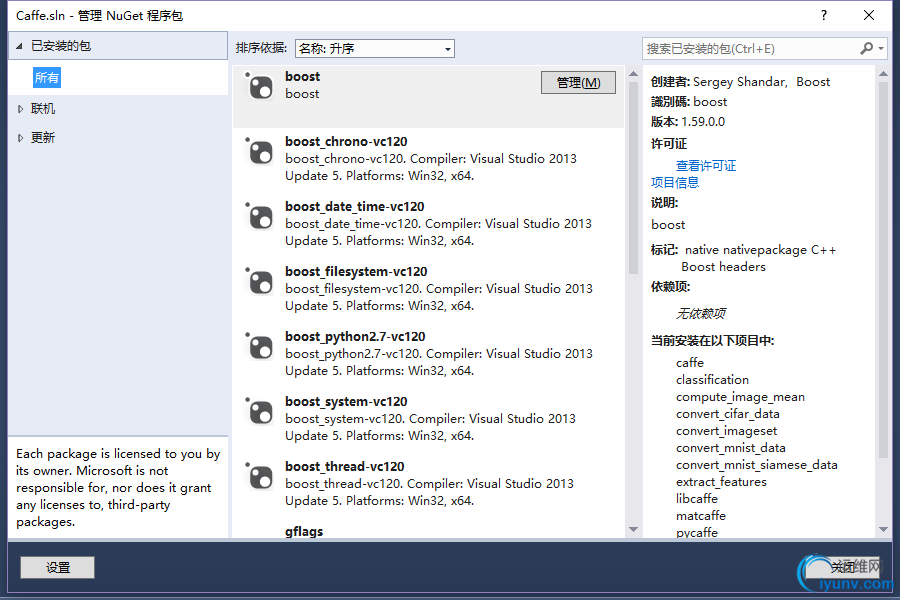Viewport: 900px width, 600px height.
Task: Open the 项目信息 link
Action: (x=674, y=183)
